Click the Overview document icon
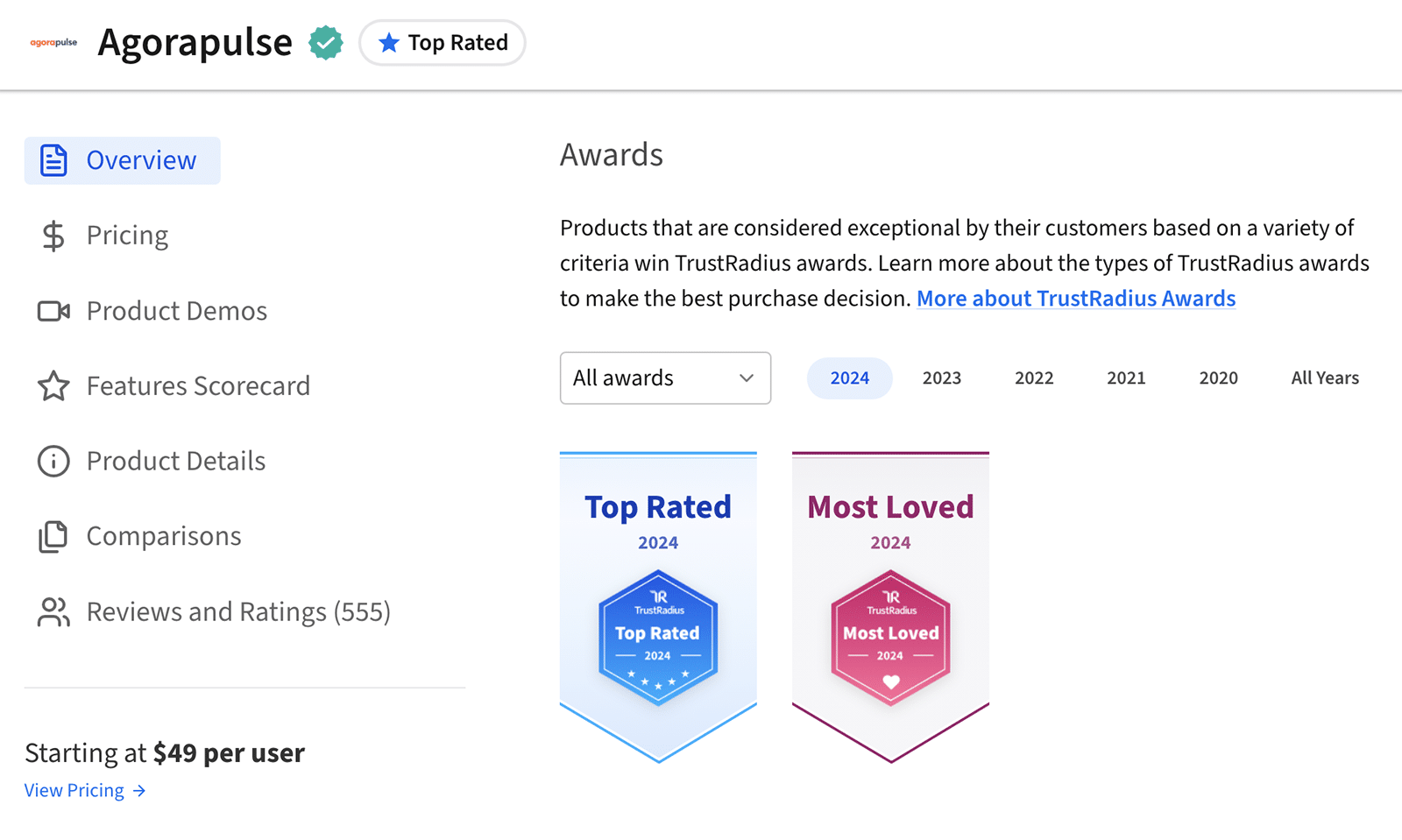 tap(53, 160)
